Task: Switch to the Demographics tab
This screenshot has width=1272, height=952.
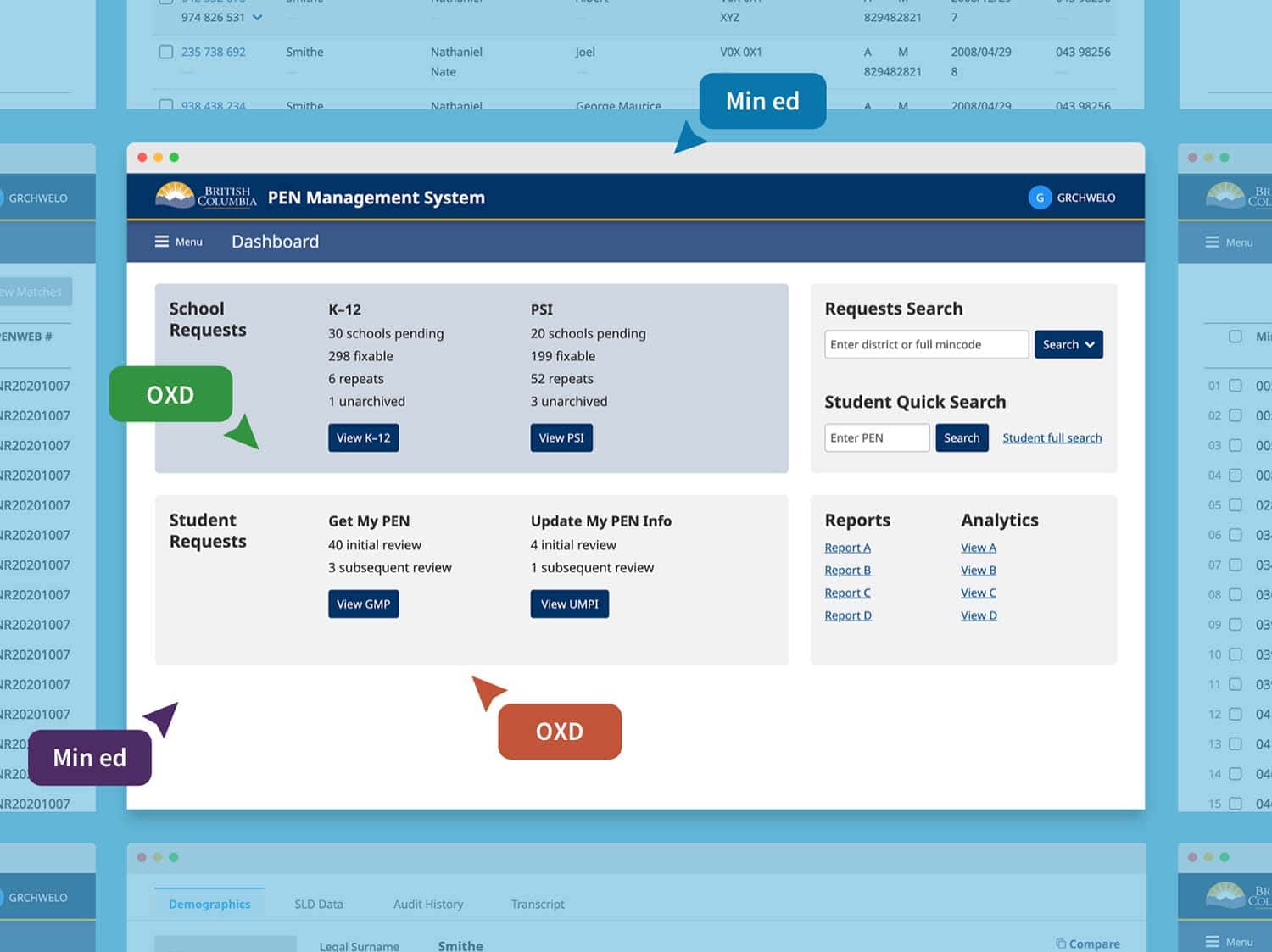Action: click(209, 904)
